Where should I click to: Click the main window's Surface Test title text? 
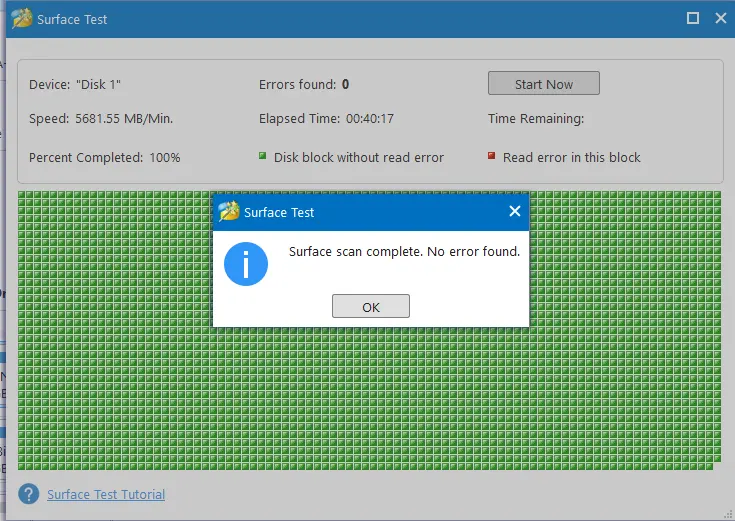point(72,19)
